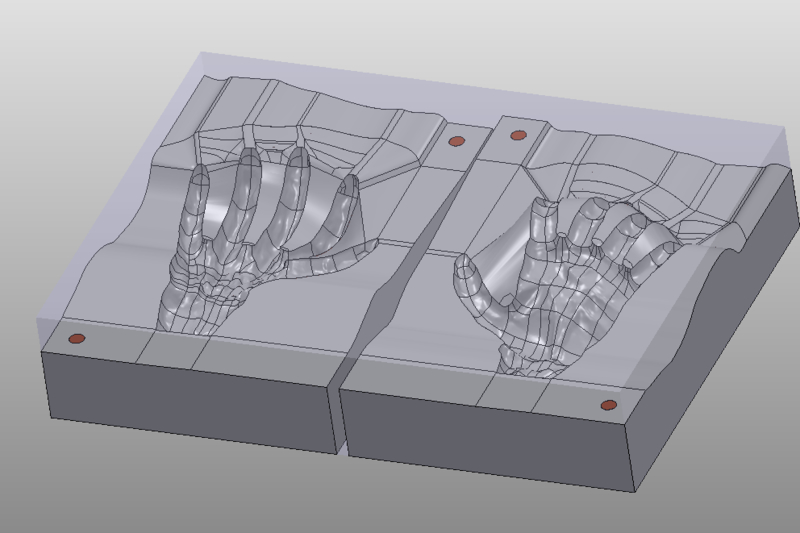Click the red pin hole at front-right corner
Image resolution: width=800 pixels, height=533 pixels.
[x=607, y=404]
